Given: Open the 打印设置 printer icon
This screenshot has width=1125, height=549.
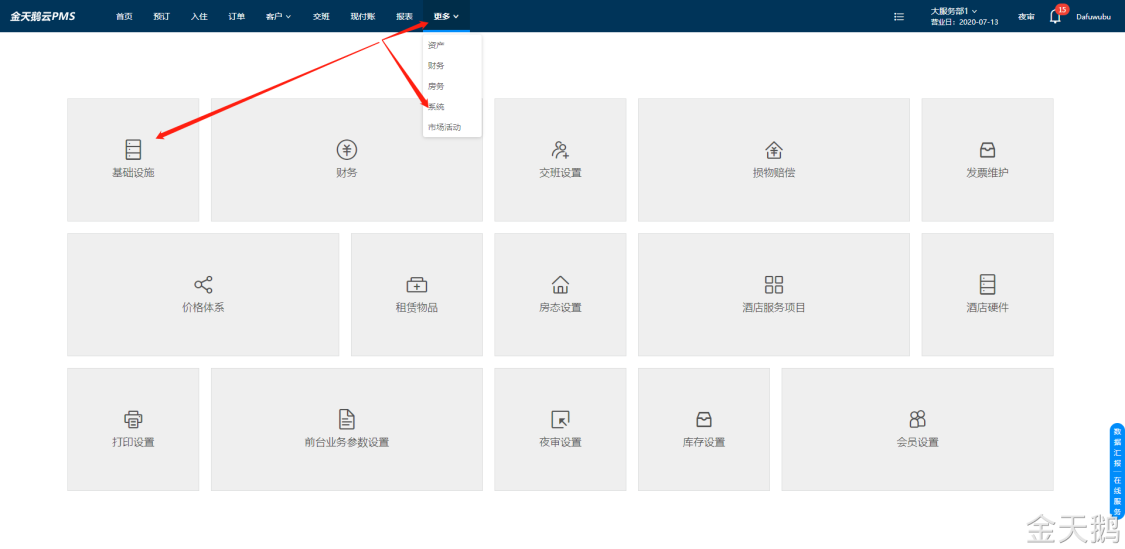Looking at the screenshot, I should 133,419.
